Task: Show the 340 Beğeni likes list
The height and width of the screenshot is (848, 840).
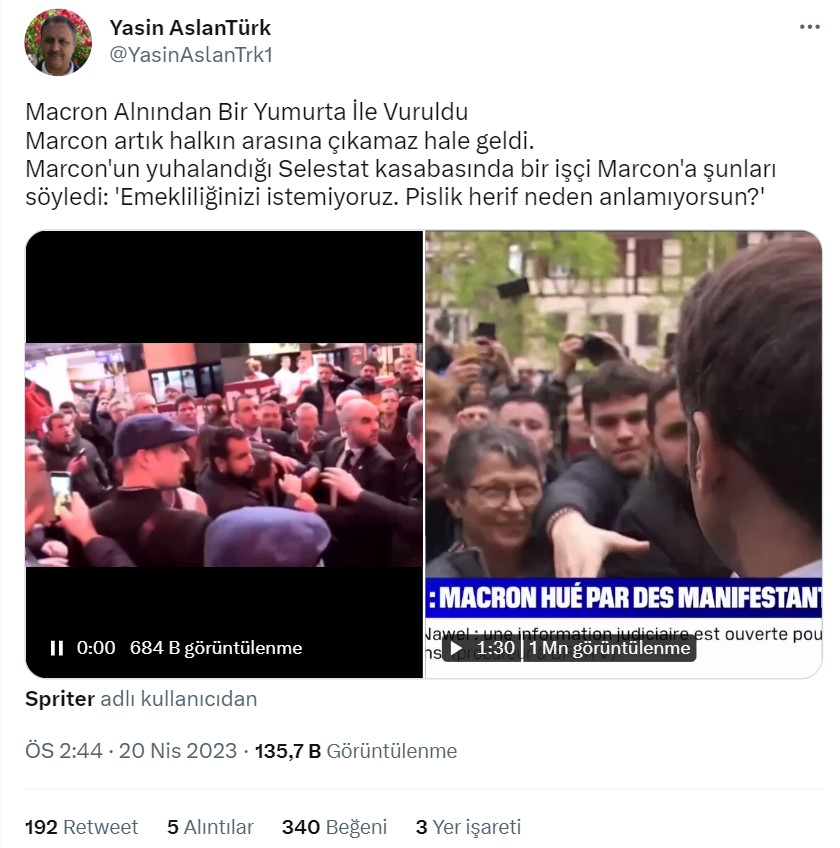Action: pos(334,827)
